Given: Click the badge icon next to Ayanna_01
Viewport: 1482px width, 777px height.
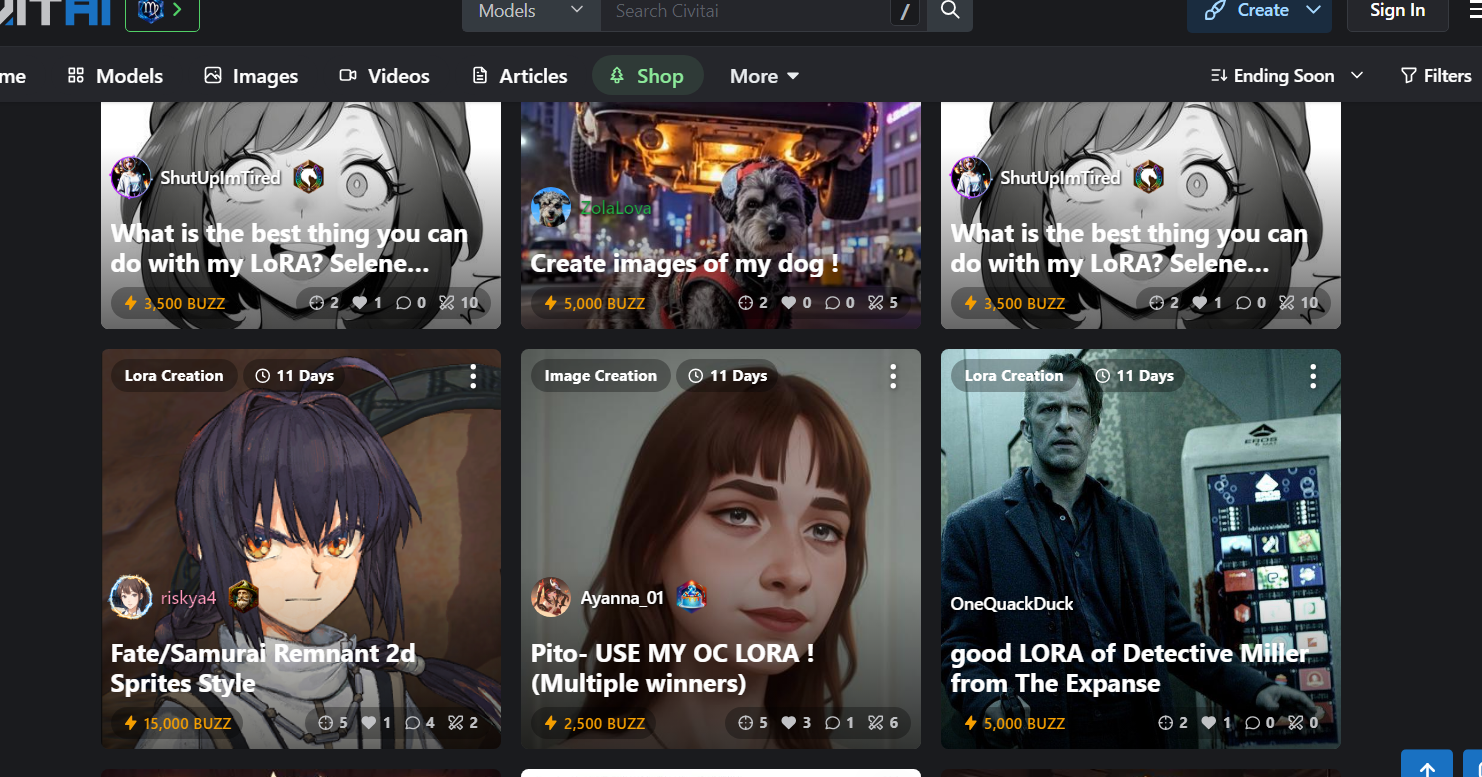Looking at the screenshot, I should point(691,597).
